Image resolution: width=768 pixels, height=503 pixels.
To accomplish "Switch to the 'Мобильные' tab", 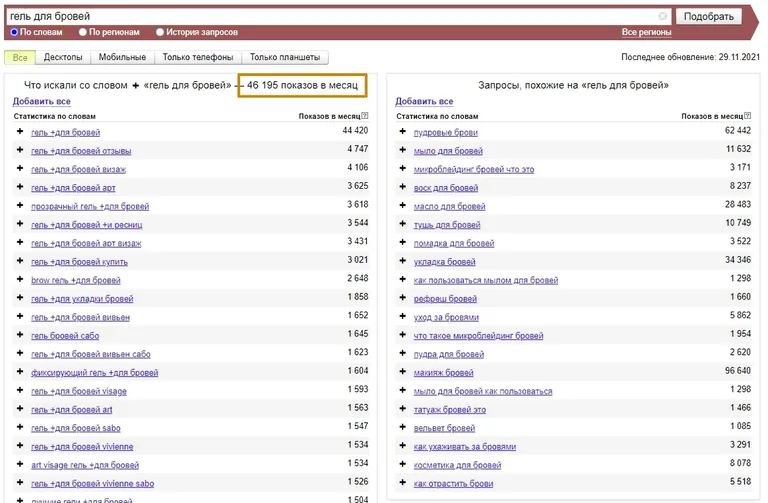I will click(123, 58).
